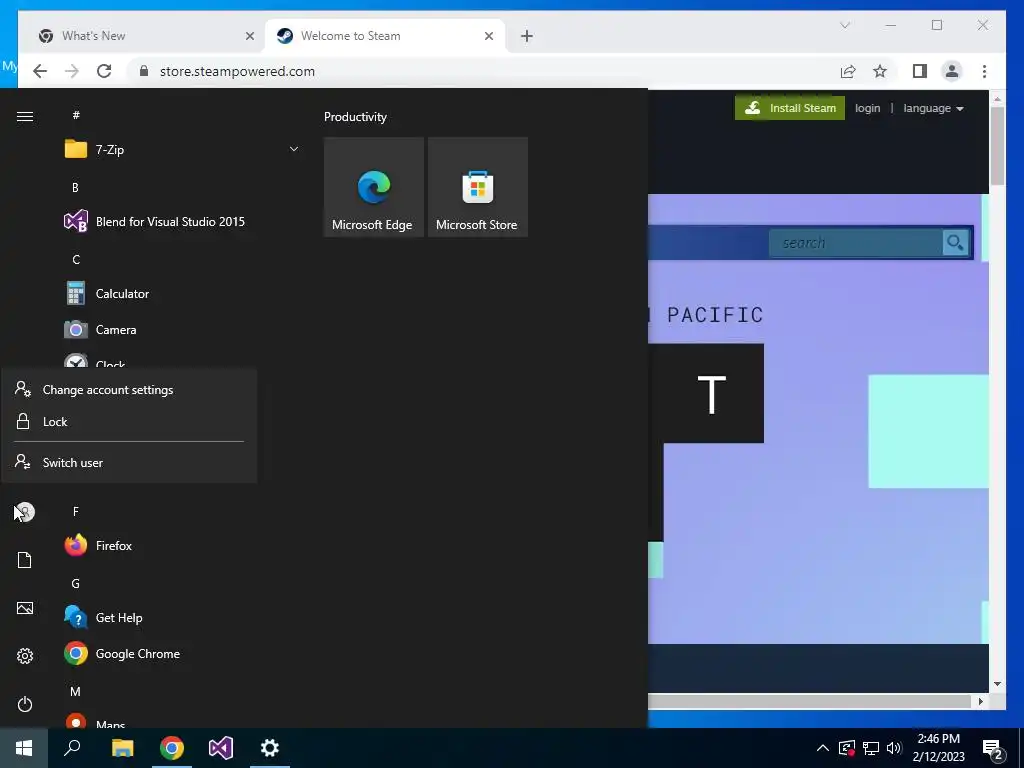Image resolution: width=1024 pixels, height=768 pixels.
Task: Open Pictures from Start sidebar
Action: 25,608
